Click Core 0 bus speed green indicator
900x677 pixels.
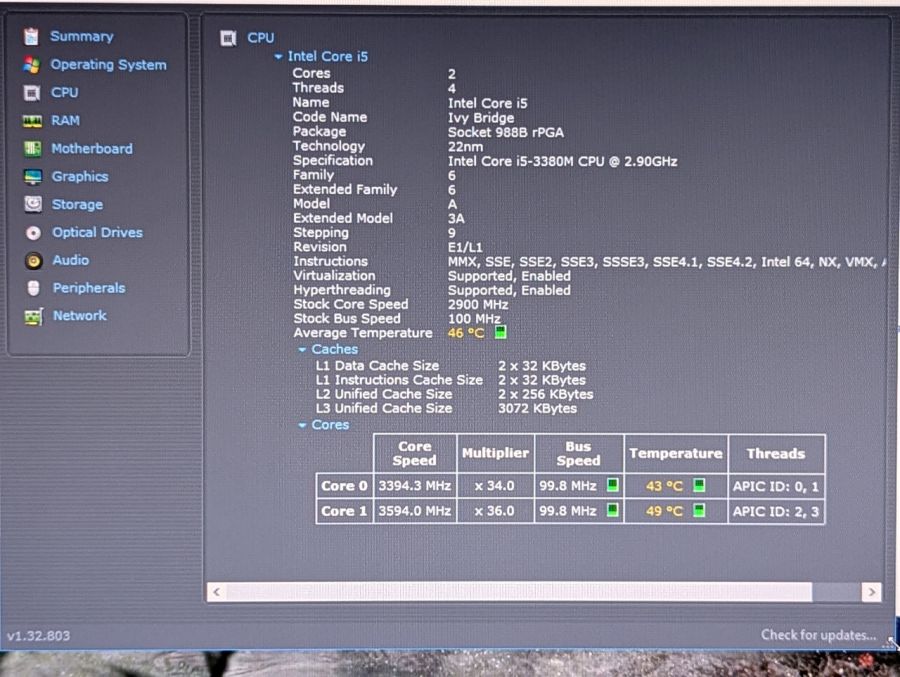pyautogui.click(x=612, y=486)
